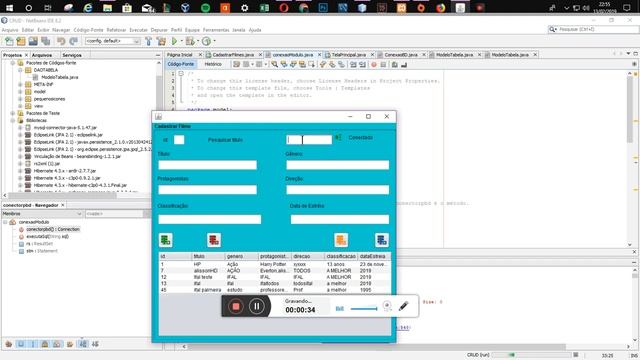Open the Executar menu
The image size is (640, 360).
(x=138, y=30)
